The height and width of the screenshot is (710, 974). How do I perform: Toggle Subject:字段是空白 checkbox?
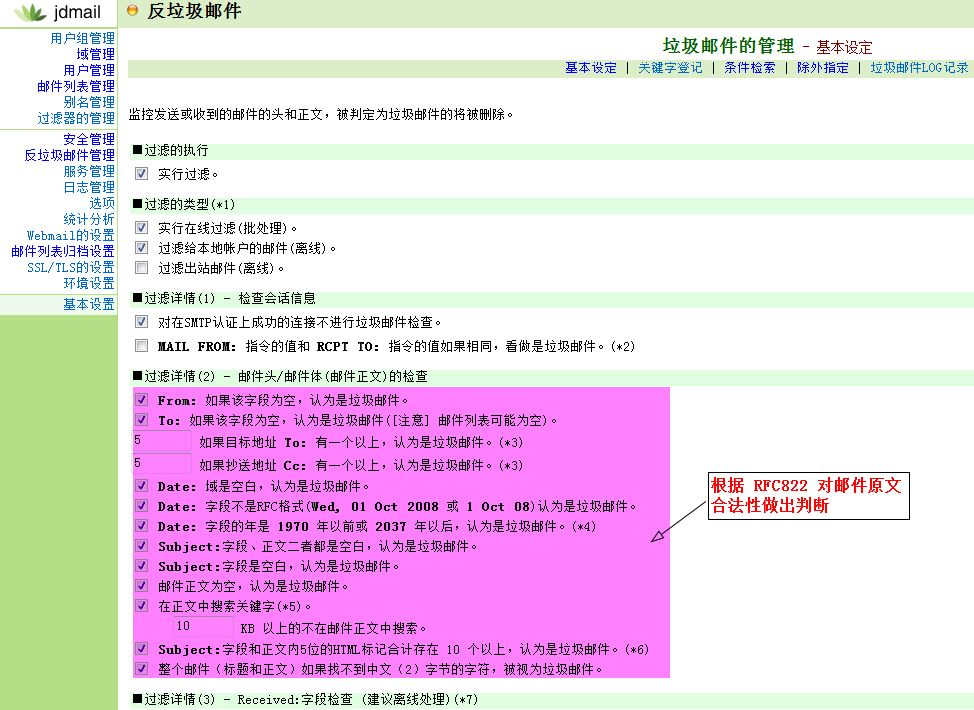(x=142, y=566)
